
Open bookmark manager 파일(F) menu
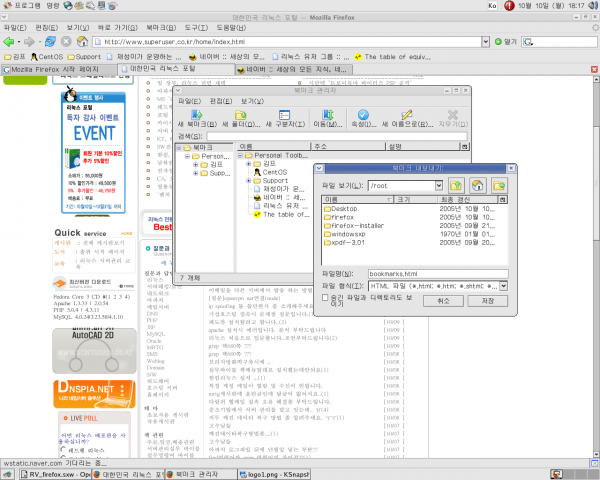coord(189,101)
